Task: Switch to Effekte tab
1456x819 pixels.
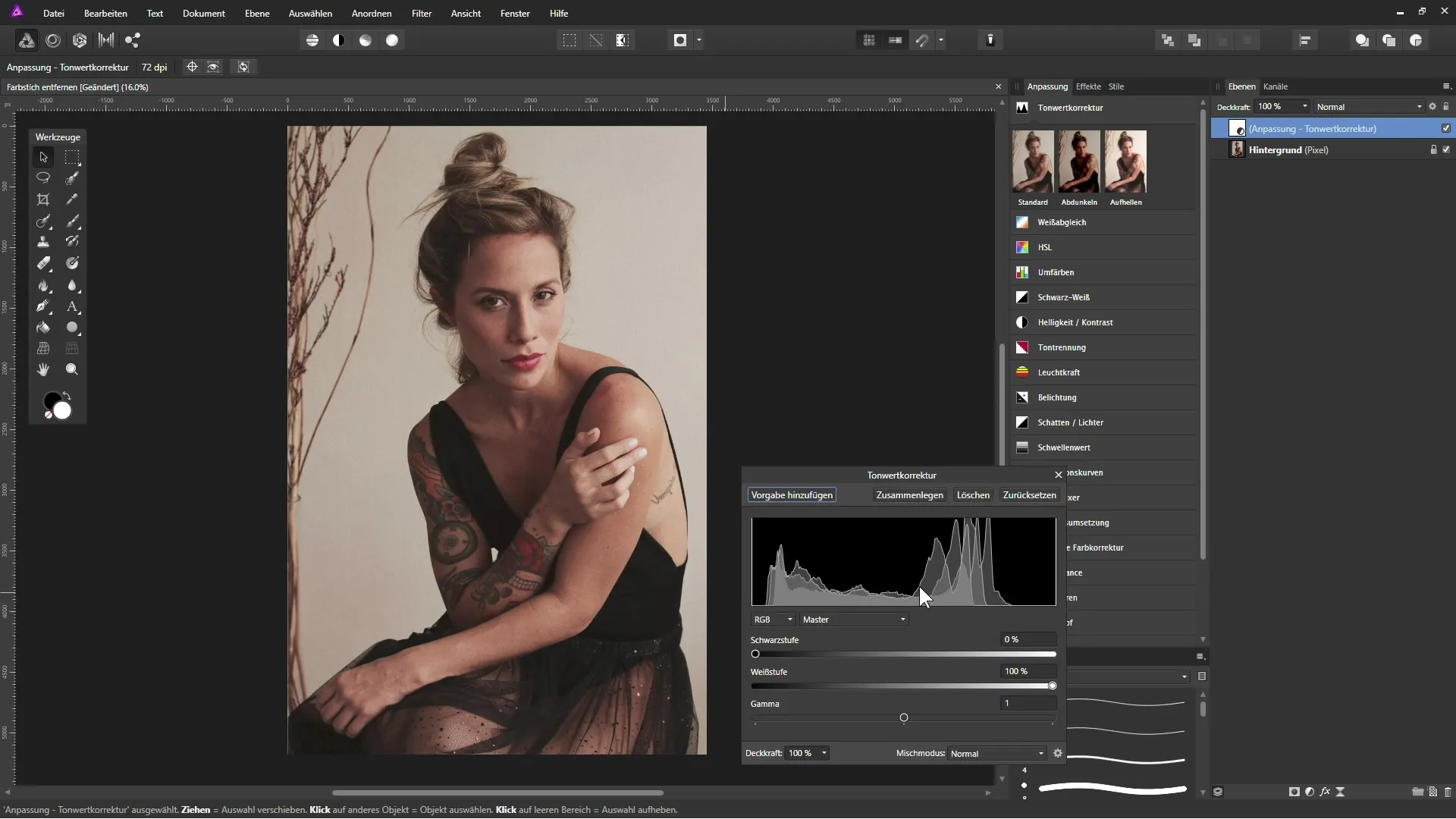Action: click(x=1088, y=86)
